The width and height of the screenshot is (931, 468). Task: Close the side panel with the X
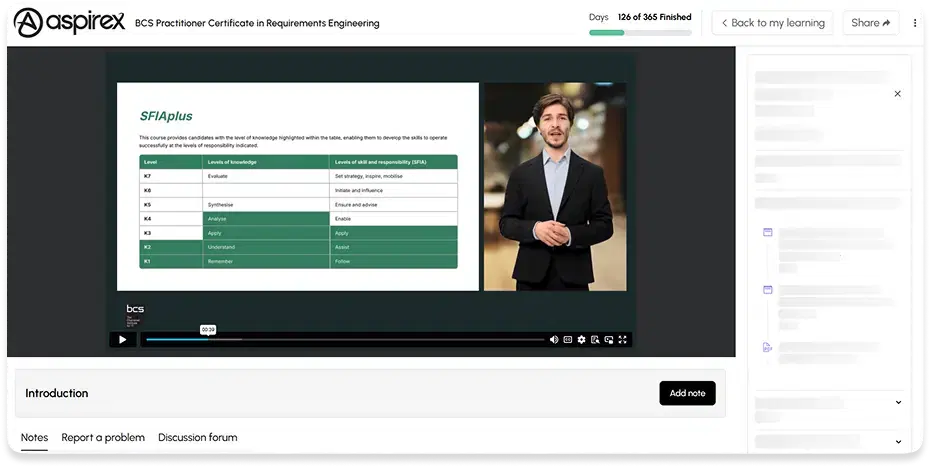[898, 94]
